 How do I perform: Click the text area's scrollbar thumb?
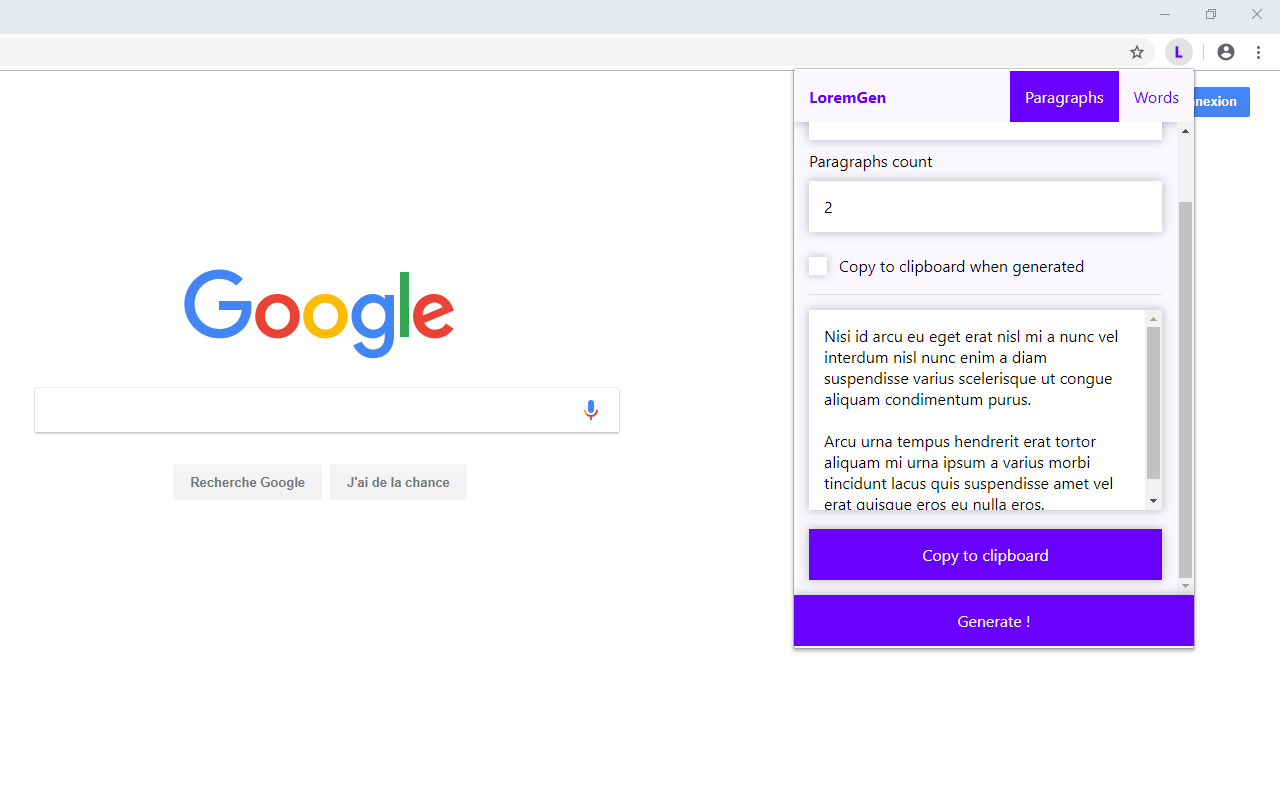click(1153, 403)
